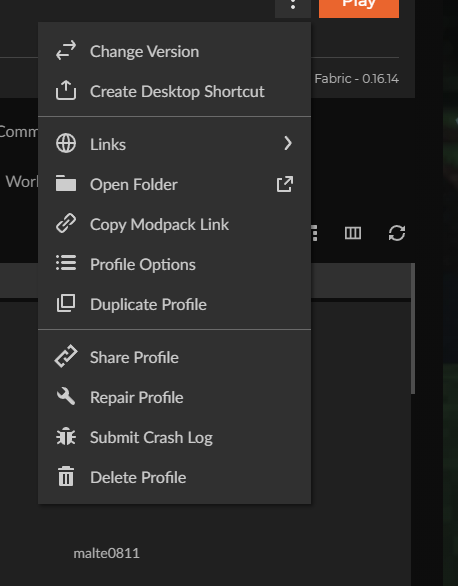Click the folder icon for Open Folder
The image size is (458, 586).
coord(66,183)
